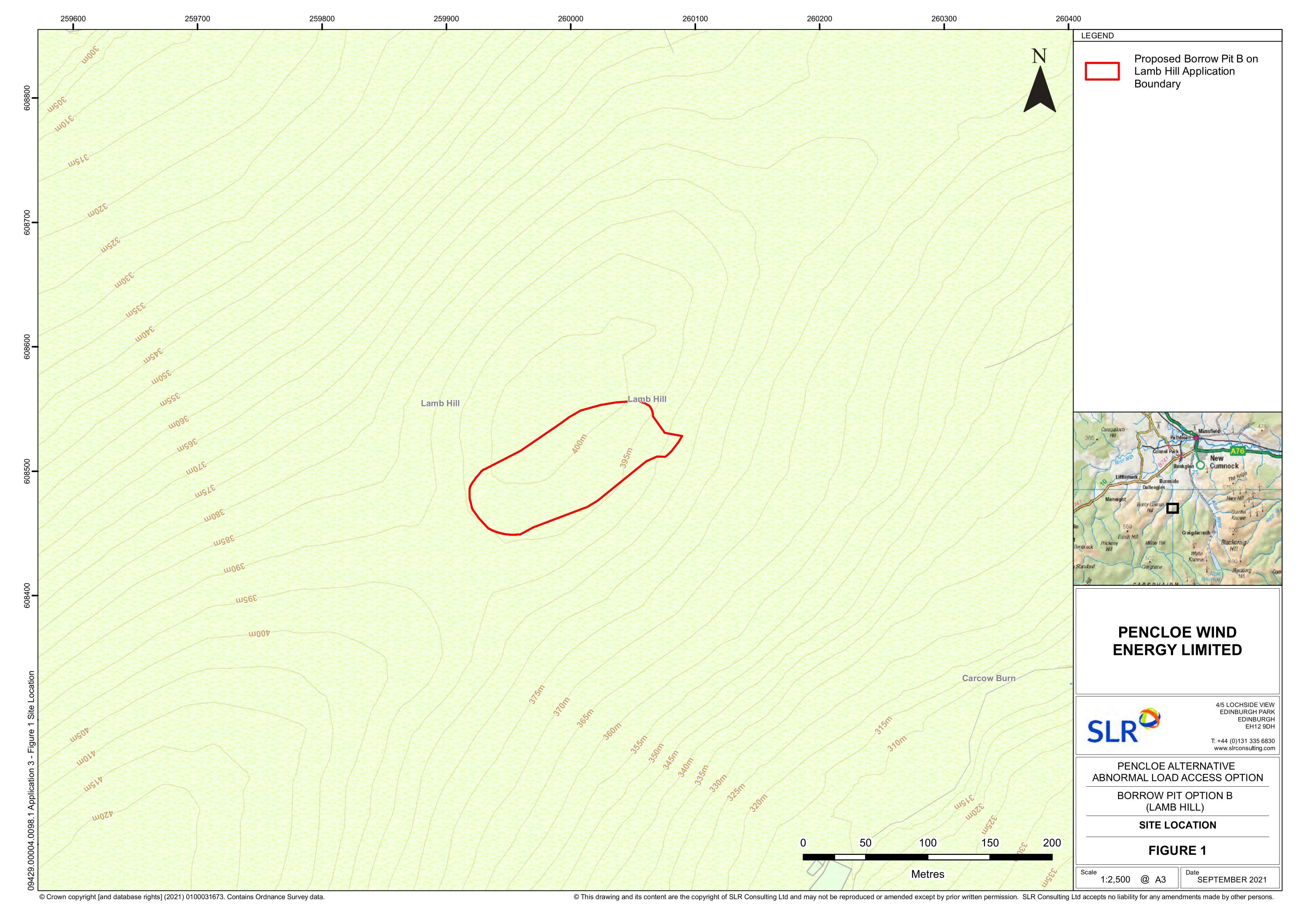Click the 'Proposed Borrow Pit B' legend description

pyautogui.click(x=1196, y=71)
